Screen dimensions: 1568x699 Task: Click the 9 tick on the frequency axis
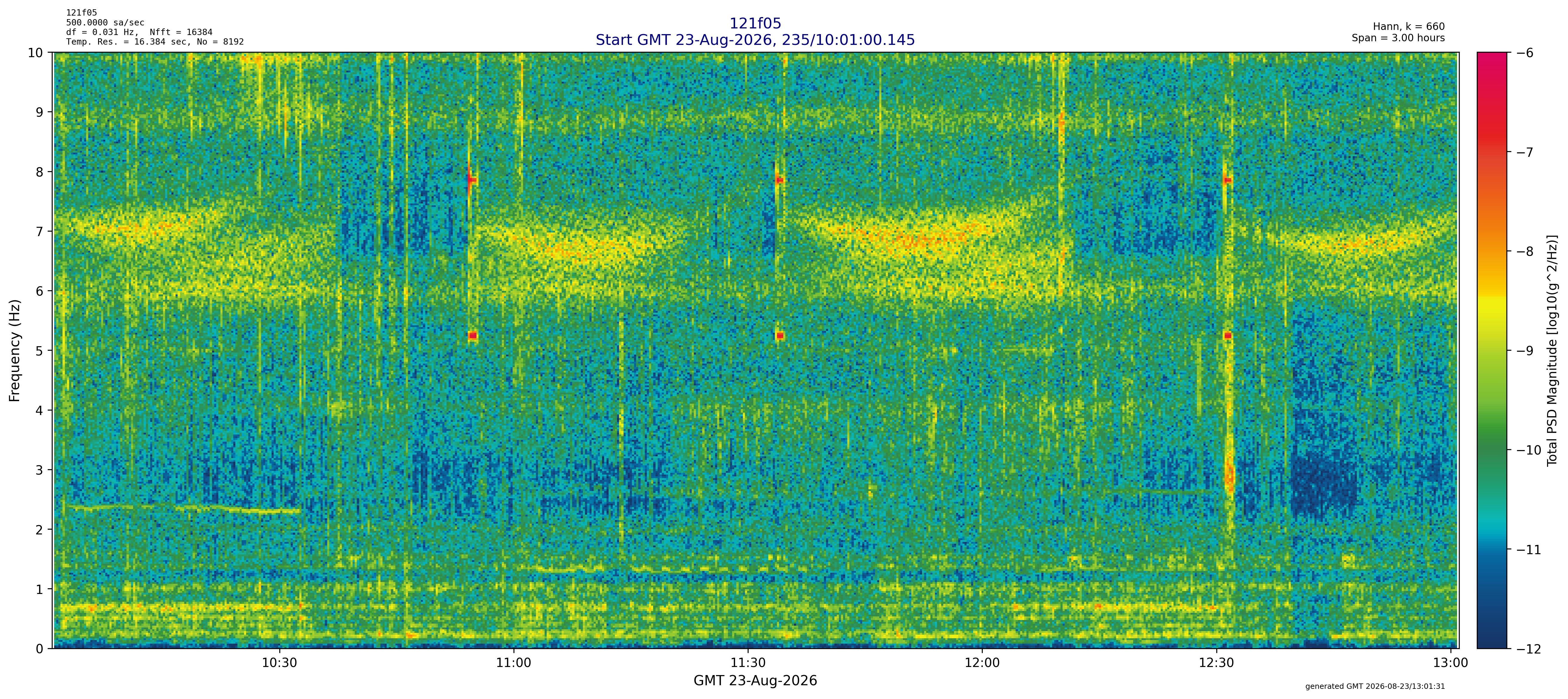point(40,112)
